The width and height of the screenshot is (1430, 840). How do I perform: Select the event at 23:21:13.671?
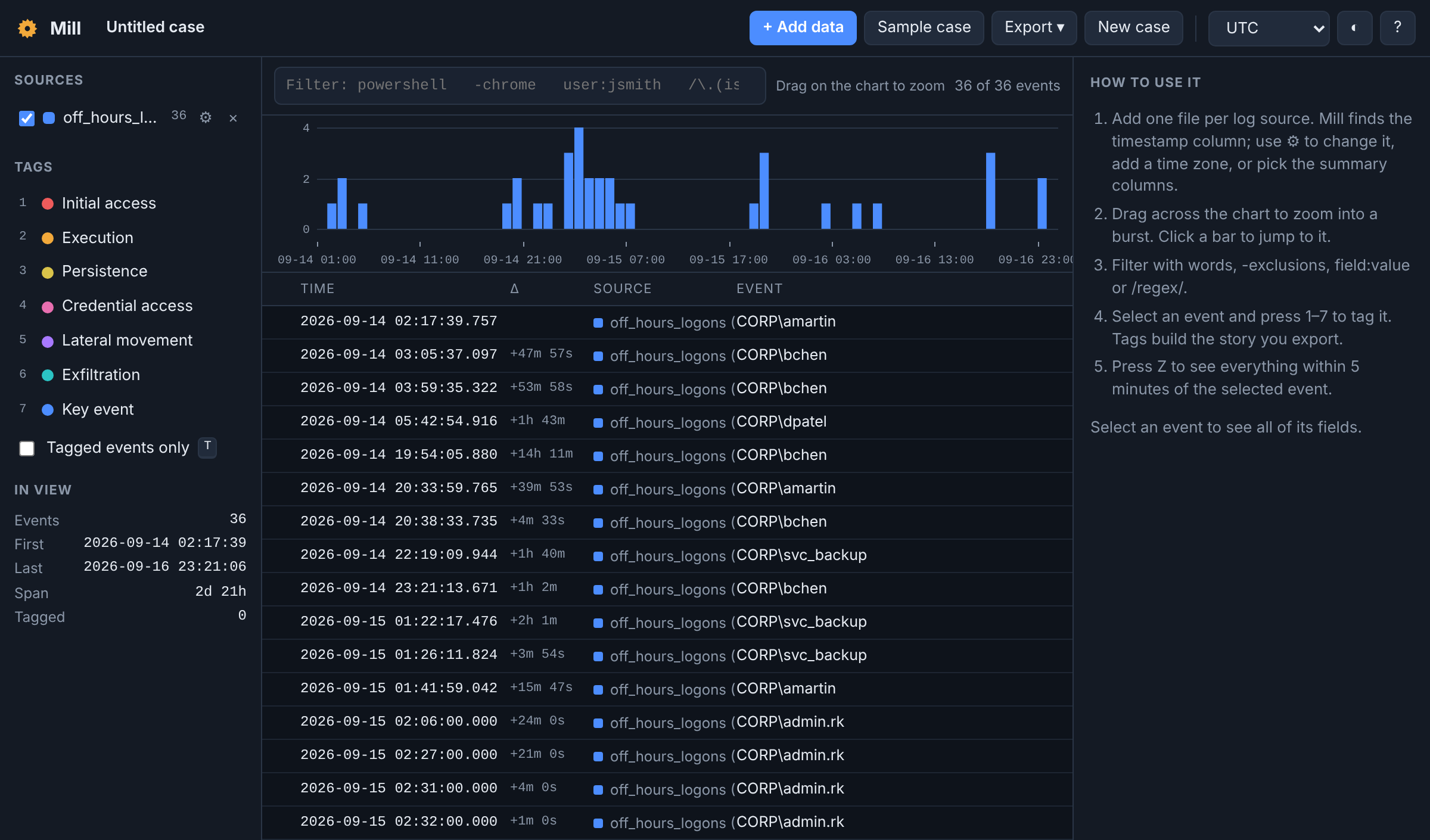click(667, 589)
